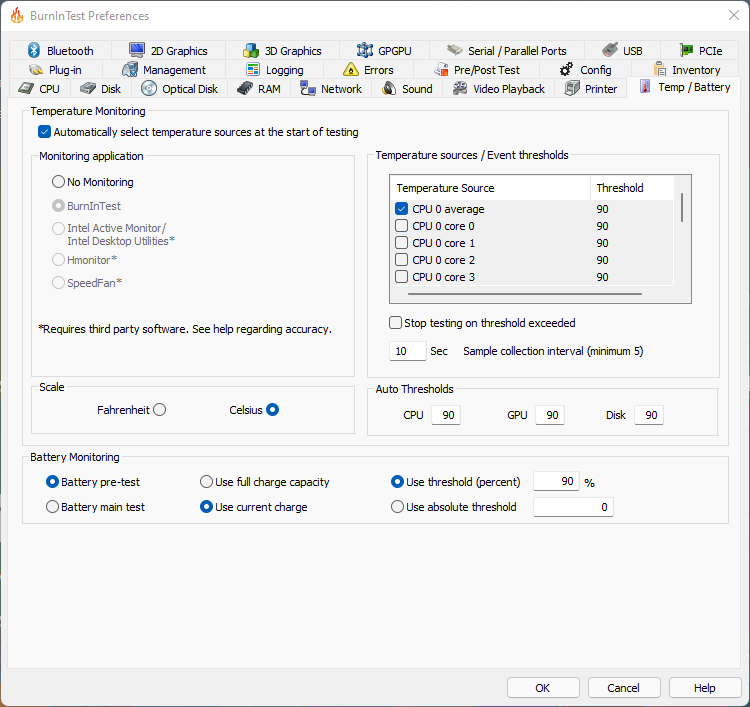Screen dimensions: 750x707
Task: Click the Video Playback camera icon
Action: pyautogui.click(x=460, y=88)
